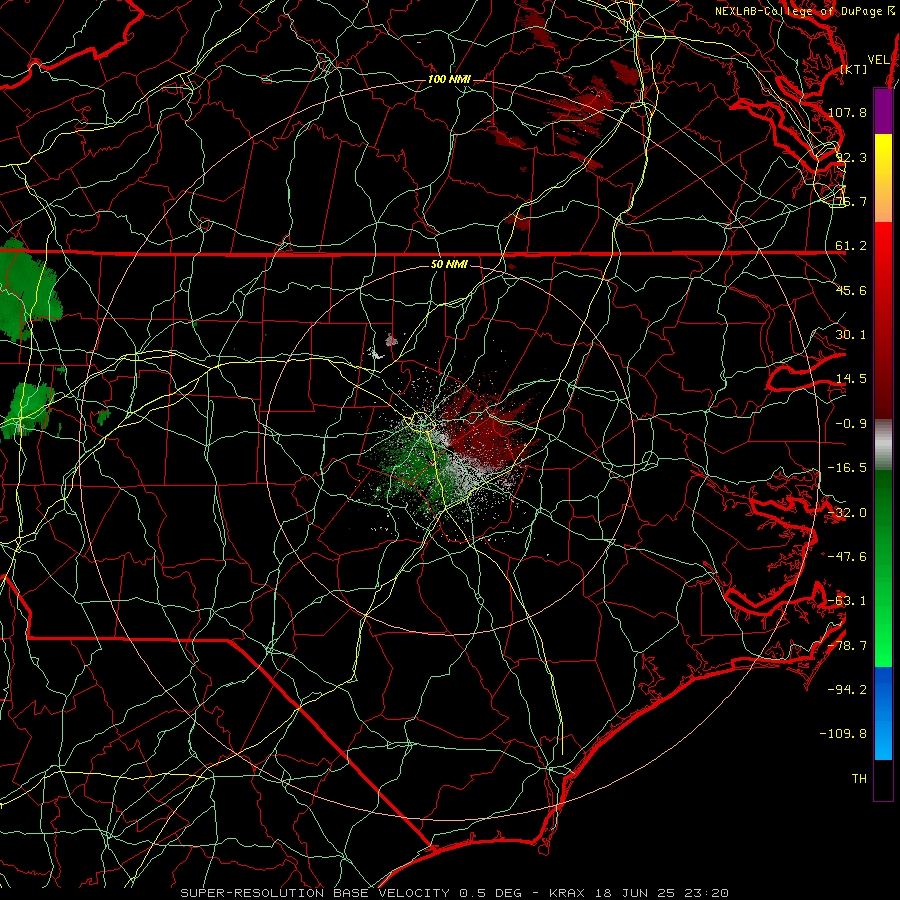Click the -47.6 legend value
Image resolution: width=900 pixels, height=900 pixels.
[x=847, y=557]
